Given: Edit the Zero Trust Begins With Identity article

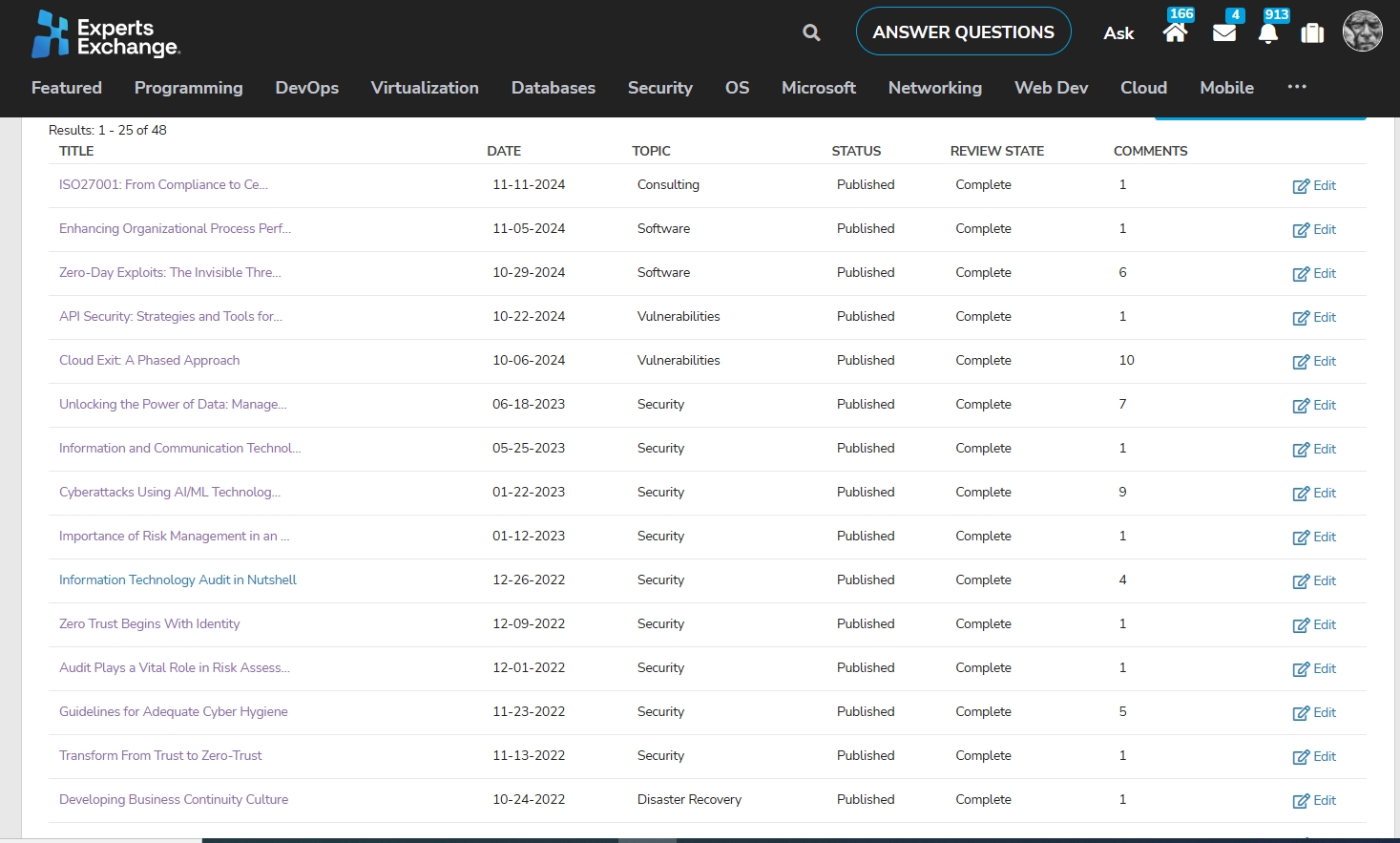Looking at the screenshot, I should click(x=1314, y=625).
